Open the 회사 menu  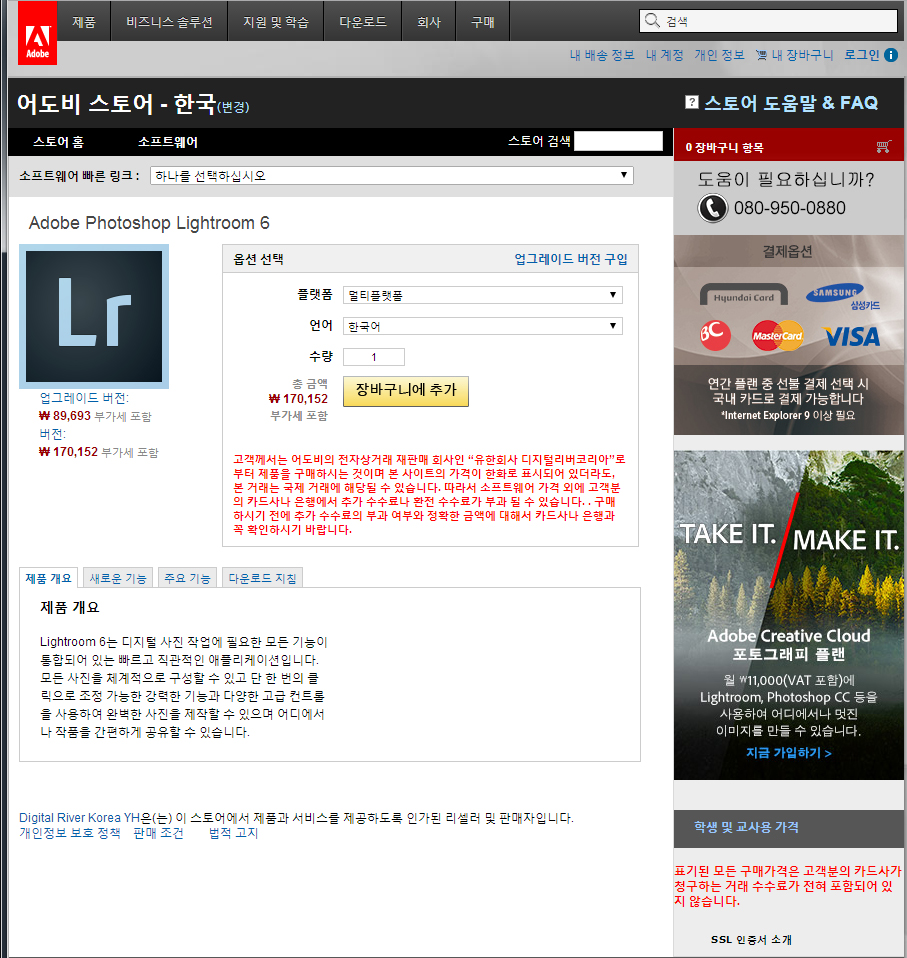[429, 22]
